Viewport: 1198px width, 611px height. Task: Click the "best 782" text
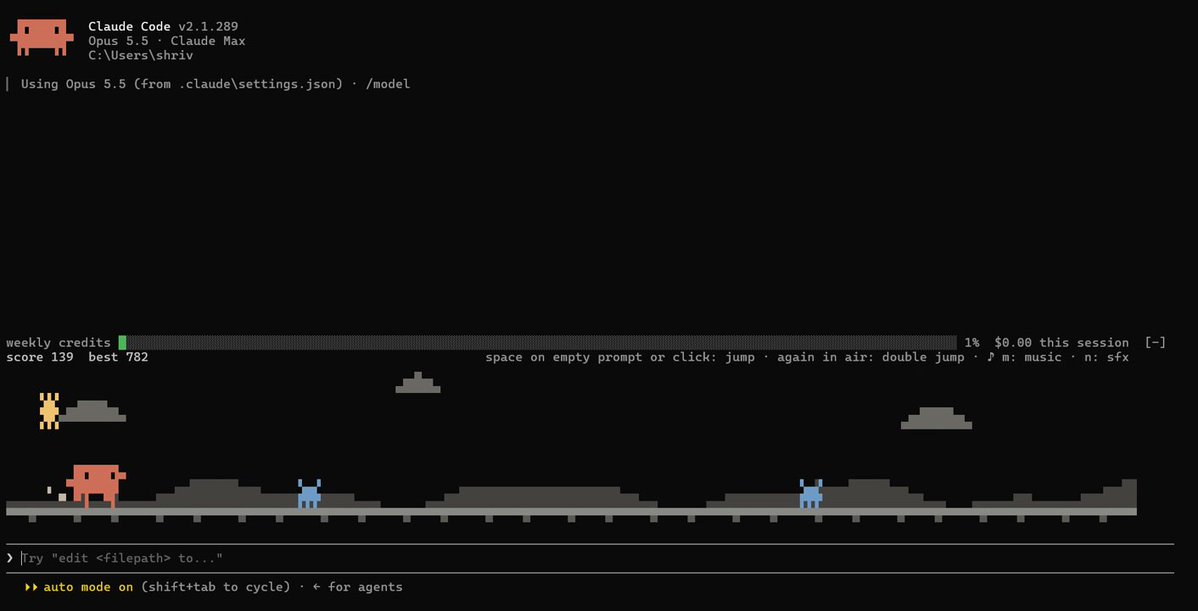[118, 357]
